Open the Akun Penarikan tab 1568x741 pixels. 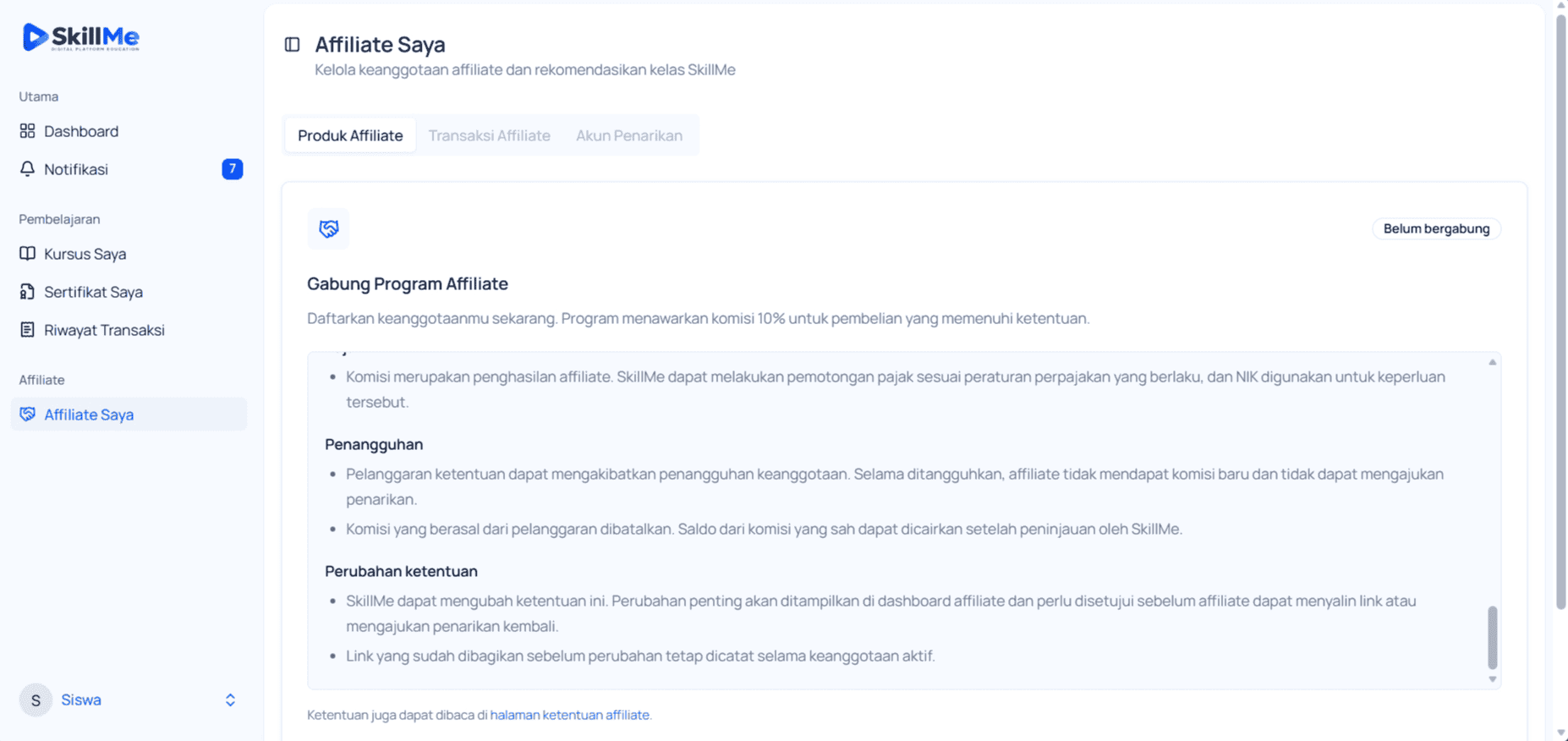point(629,135)
